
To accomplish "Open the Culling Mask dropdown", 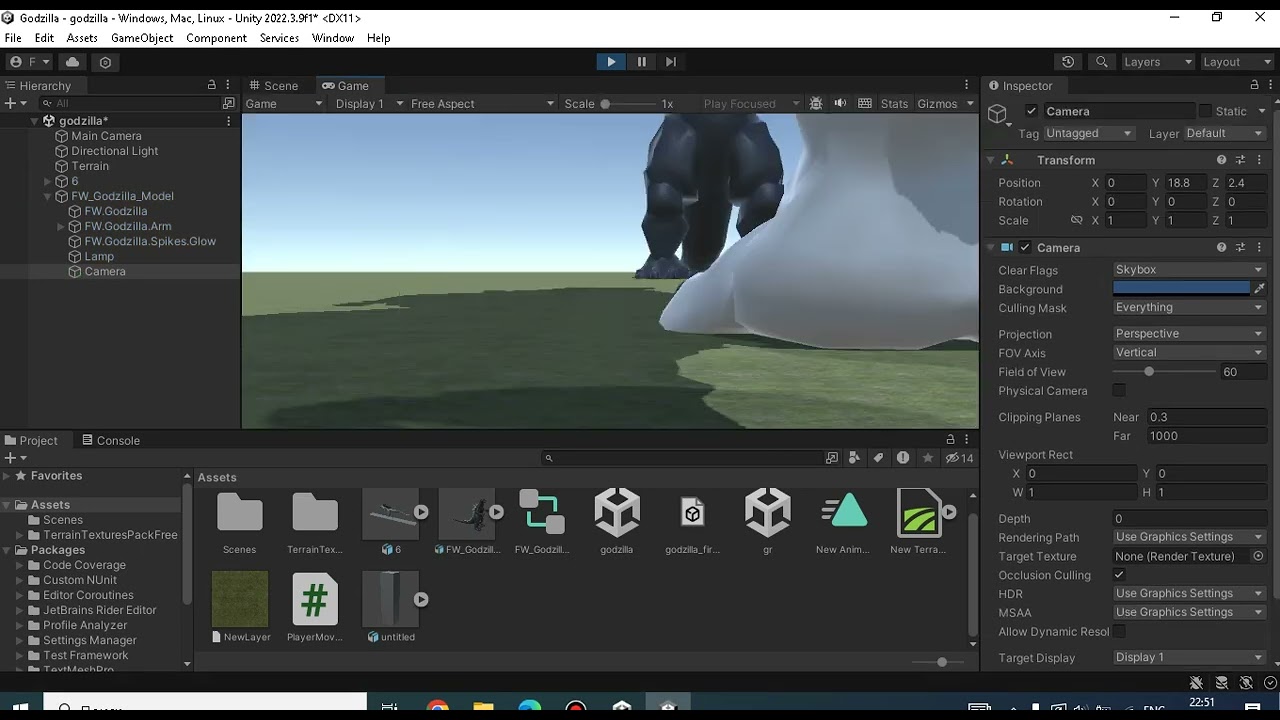I will [1189, 308].
